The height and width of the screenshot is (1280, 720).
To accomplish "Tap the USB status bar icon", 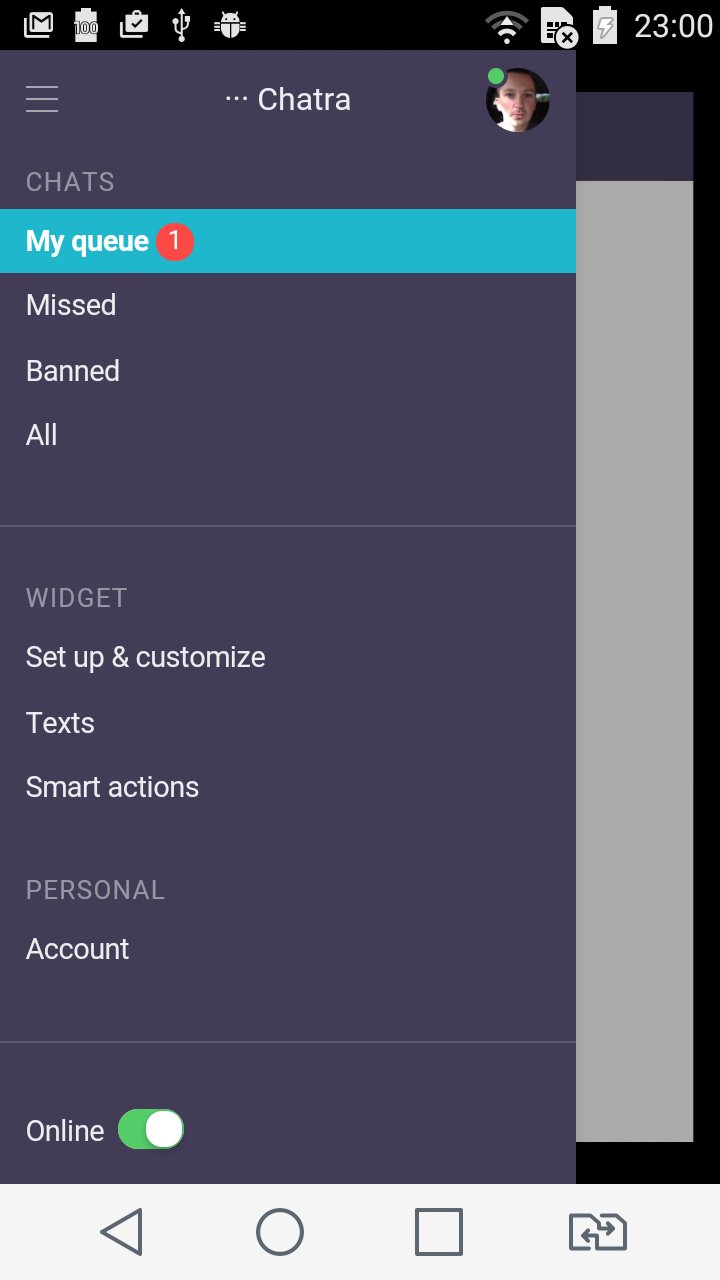I will (181, 25).
